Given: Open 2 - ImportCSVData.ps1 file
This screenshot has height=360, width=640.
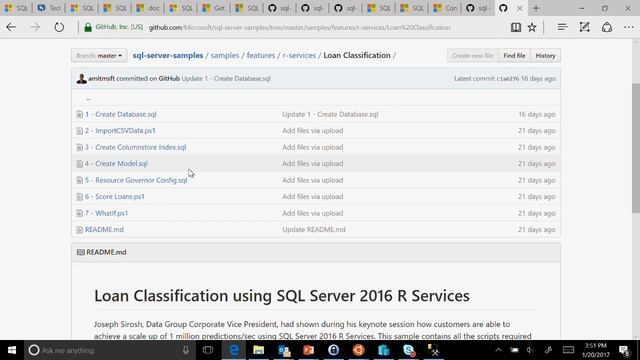Looking at the screenshot, I should click(x=120, y=131).
